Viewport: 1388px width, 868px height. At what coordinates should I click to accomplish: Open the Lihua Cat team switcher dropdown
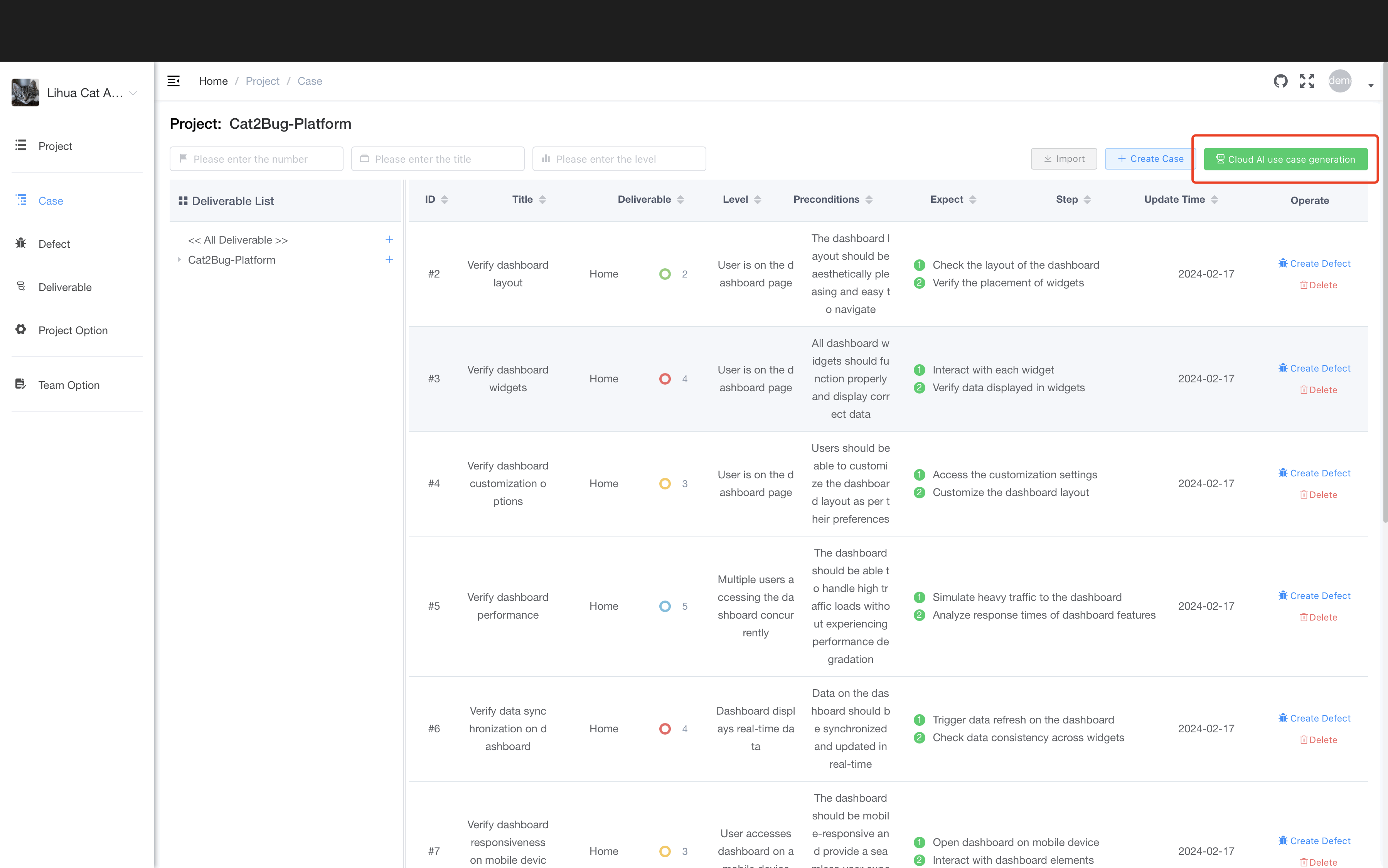[x=133, y=93]
